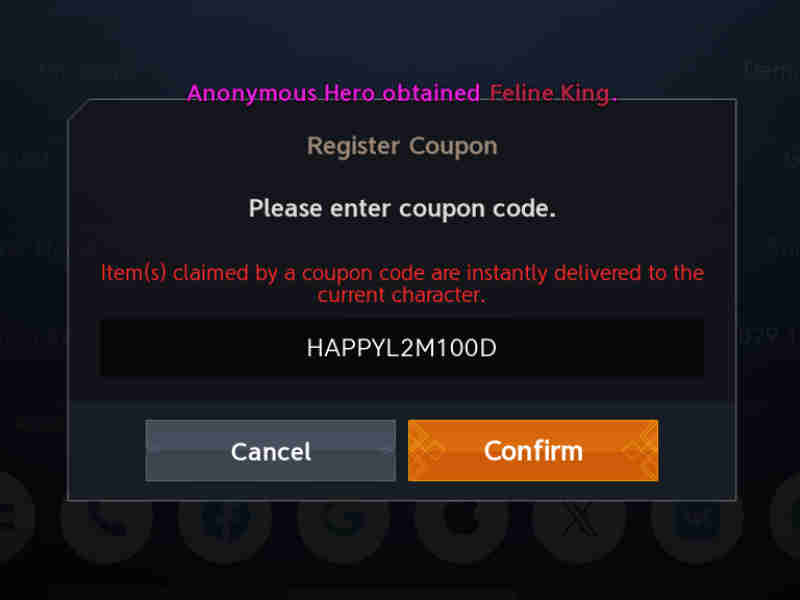Select the dimmed Apple login icon
Image resolution: width=800 pixels, height=600 pixels.
coord(462,518)
